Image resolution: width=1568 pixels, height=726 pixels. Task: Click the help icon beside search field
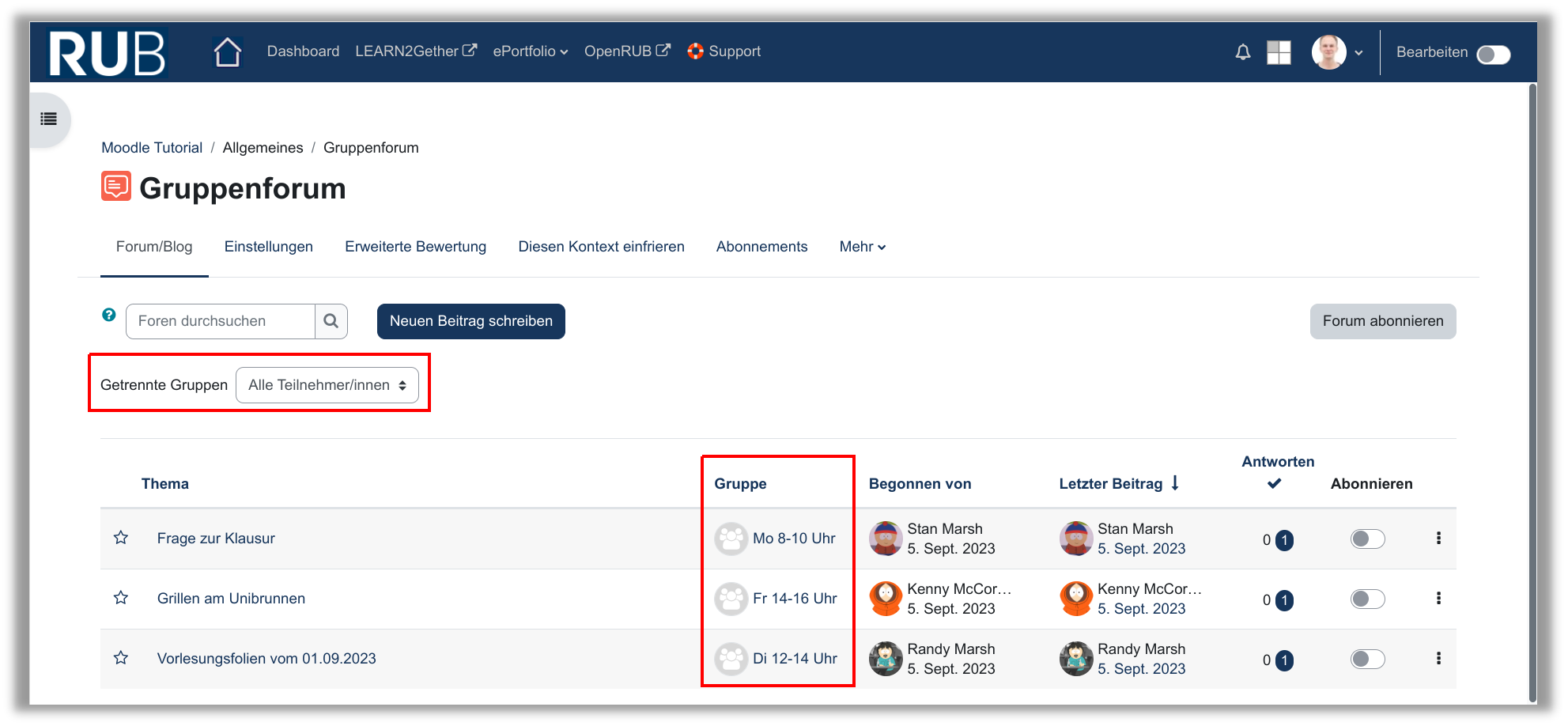point(109,315)
